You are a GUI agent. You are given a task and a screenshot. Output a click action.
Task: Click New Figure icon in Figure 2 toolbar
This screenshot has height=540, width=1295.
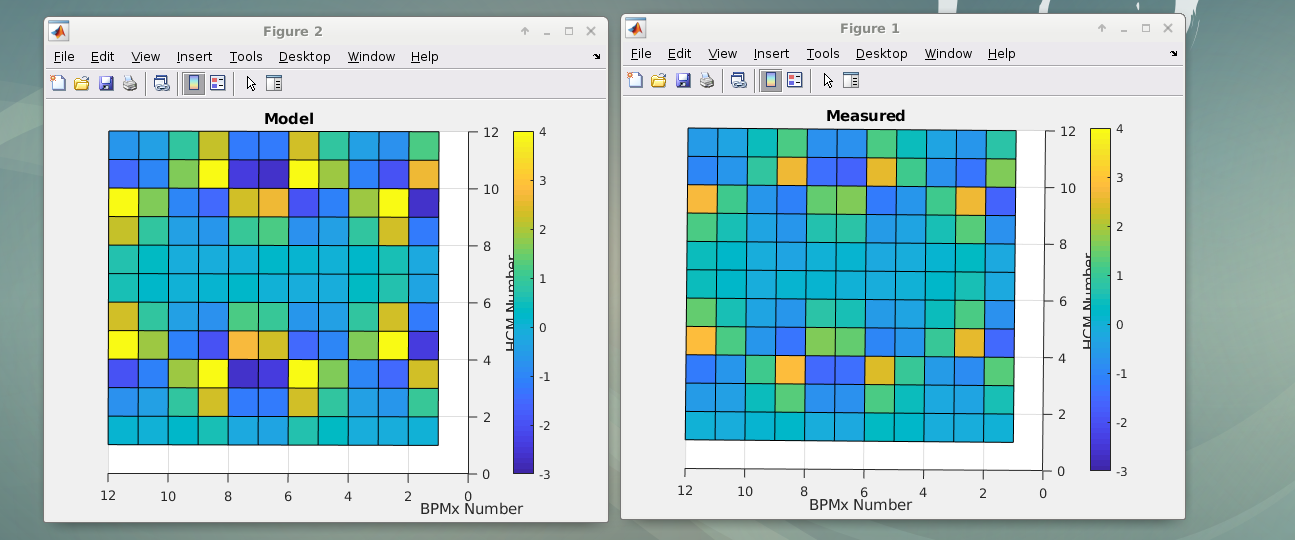(58, 84)
